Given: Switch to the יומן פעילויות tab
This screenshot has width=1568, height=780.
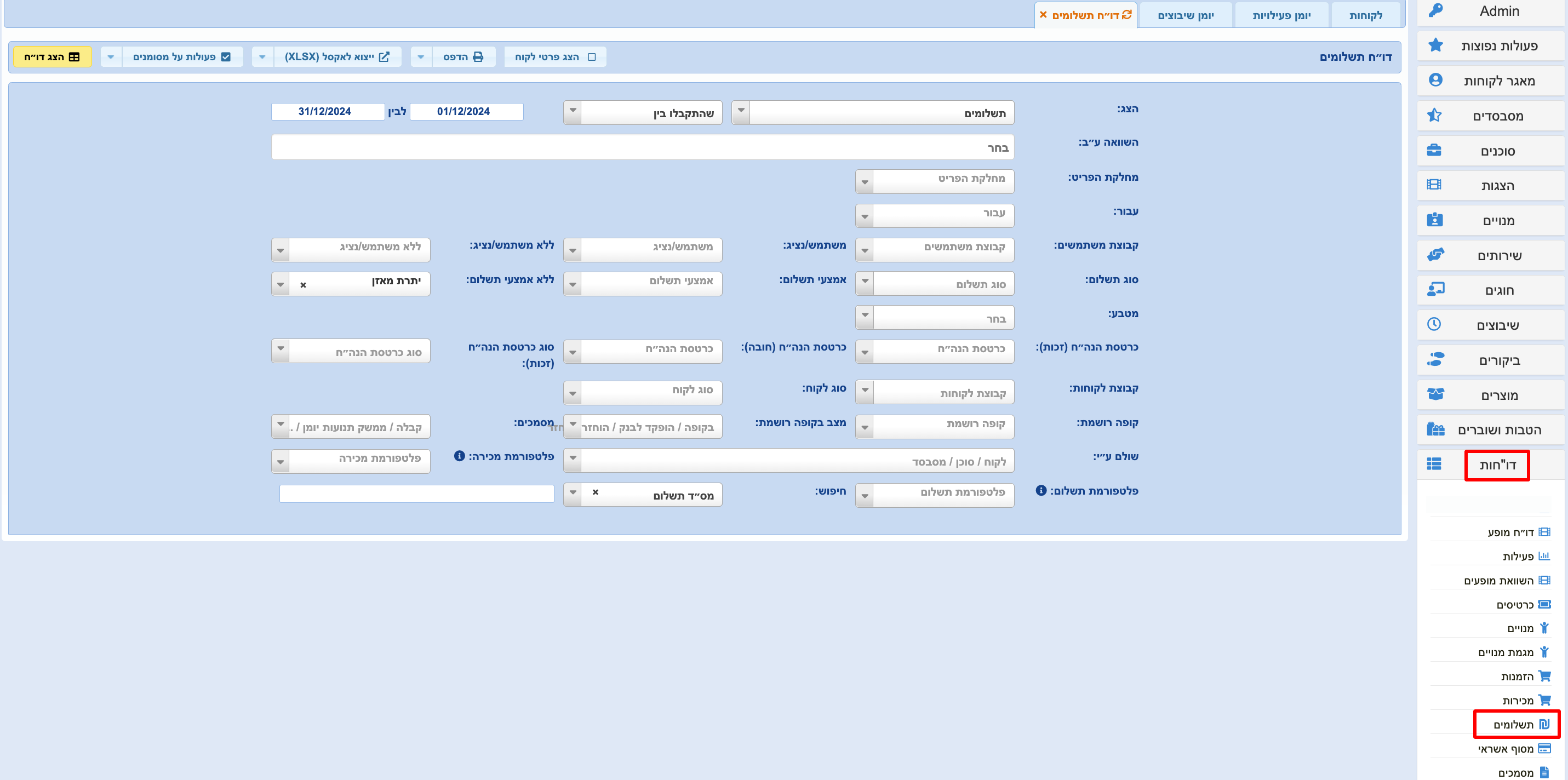Looking at the screenshot, I should pyautogui.click(x=1281, y=15).
